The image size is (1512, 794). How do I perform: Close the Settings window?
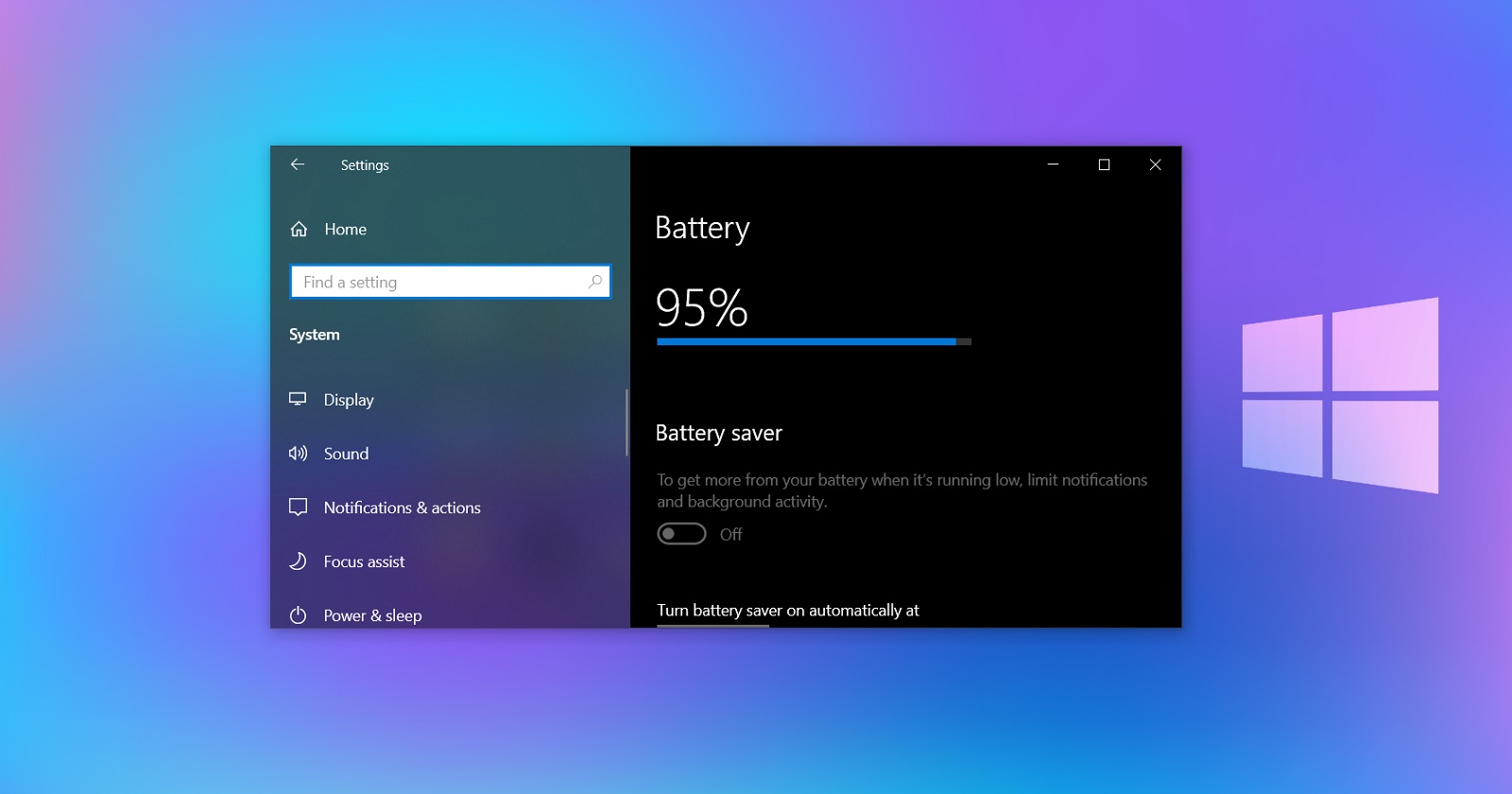1155,164
